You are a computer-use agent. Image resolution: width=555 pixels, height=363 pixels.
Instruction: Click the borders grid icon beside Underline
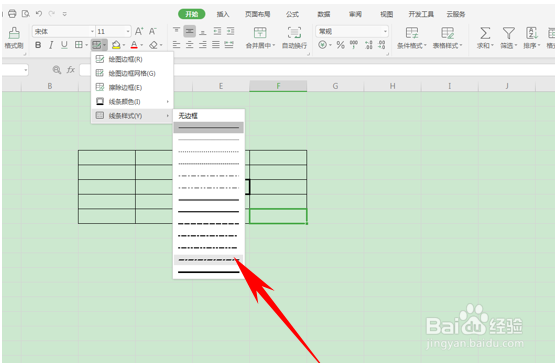(79, 45)
